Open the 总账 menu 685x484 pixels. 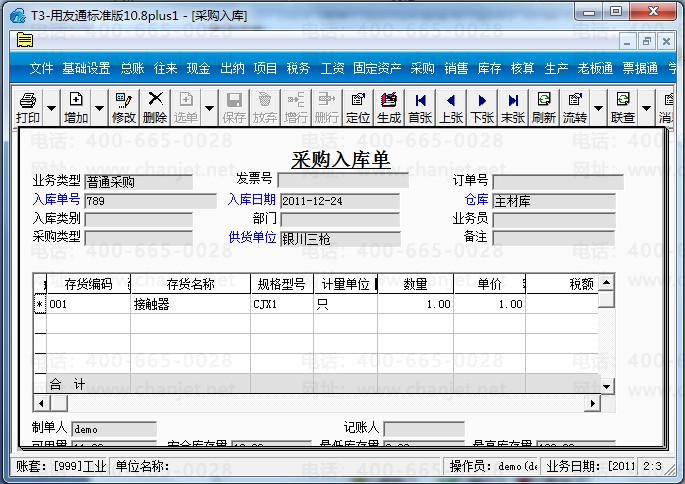click(132, 68)
